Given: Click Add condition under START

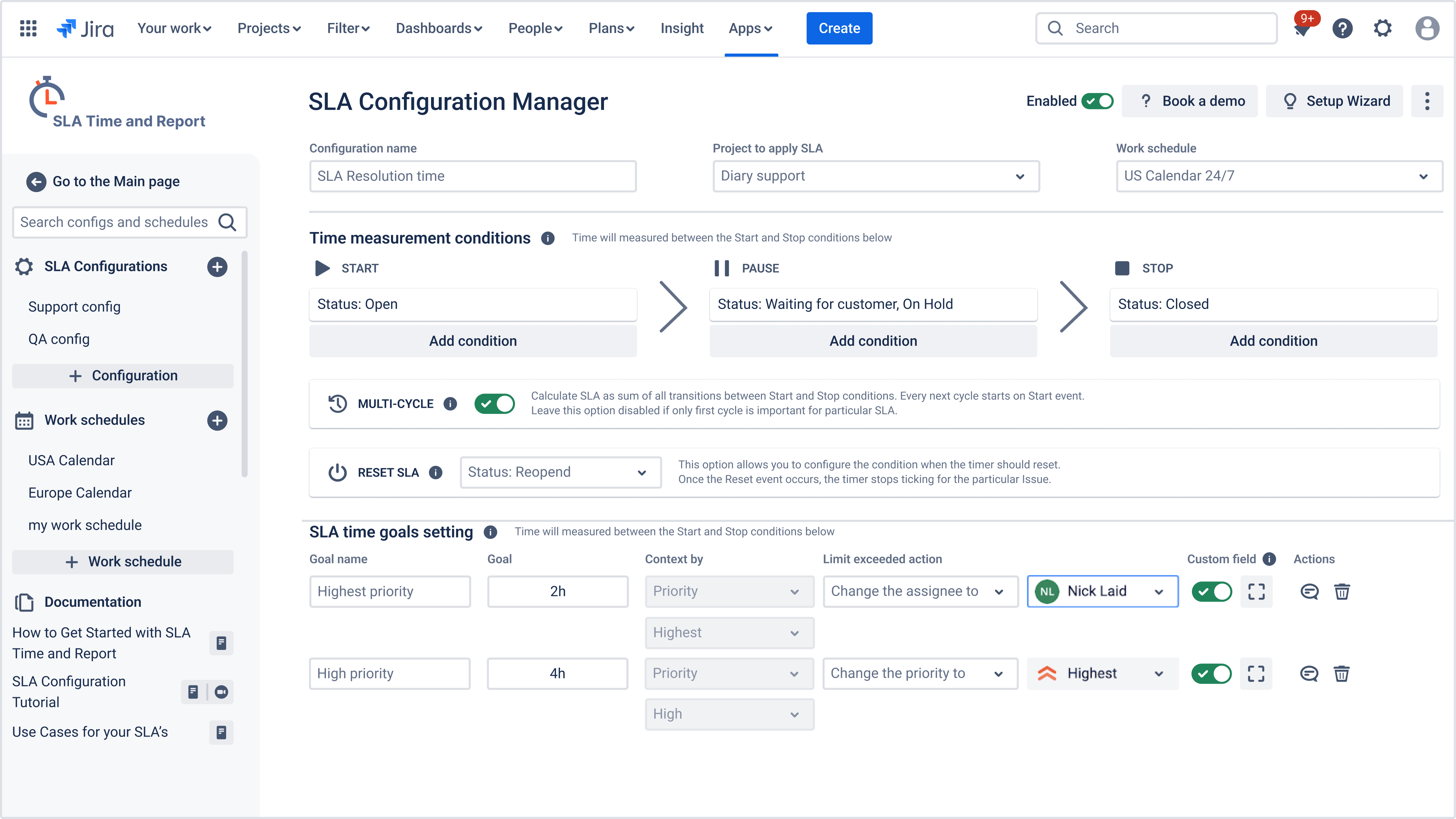Looking at the screenshot, I should [x=473, y=341].
